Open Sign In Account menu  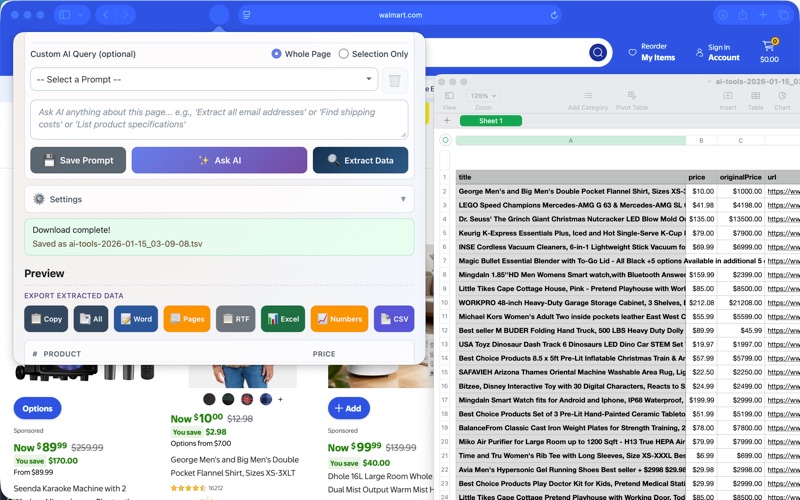click(x=718, y=52)
